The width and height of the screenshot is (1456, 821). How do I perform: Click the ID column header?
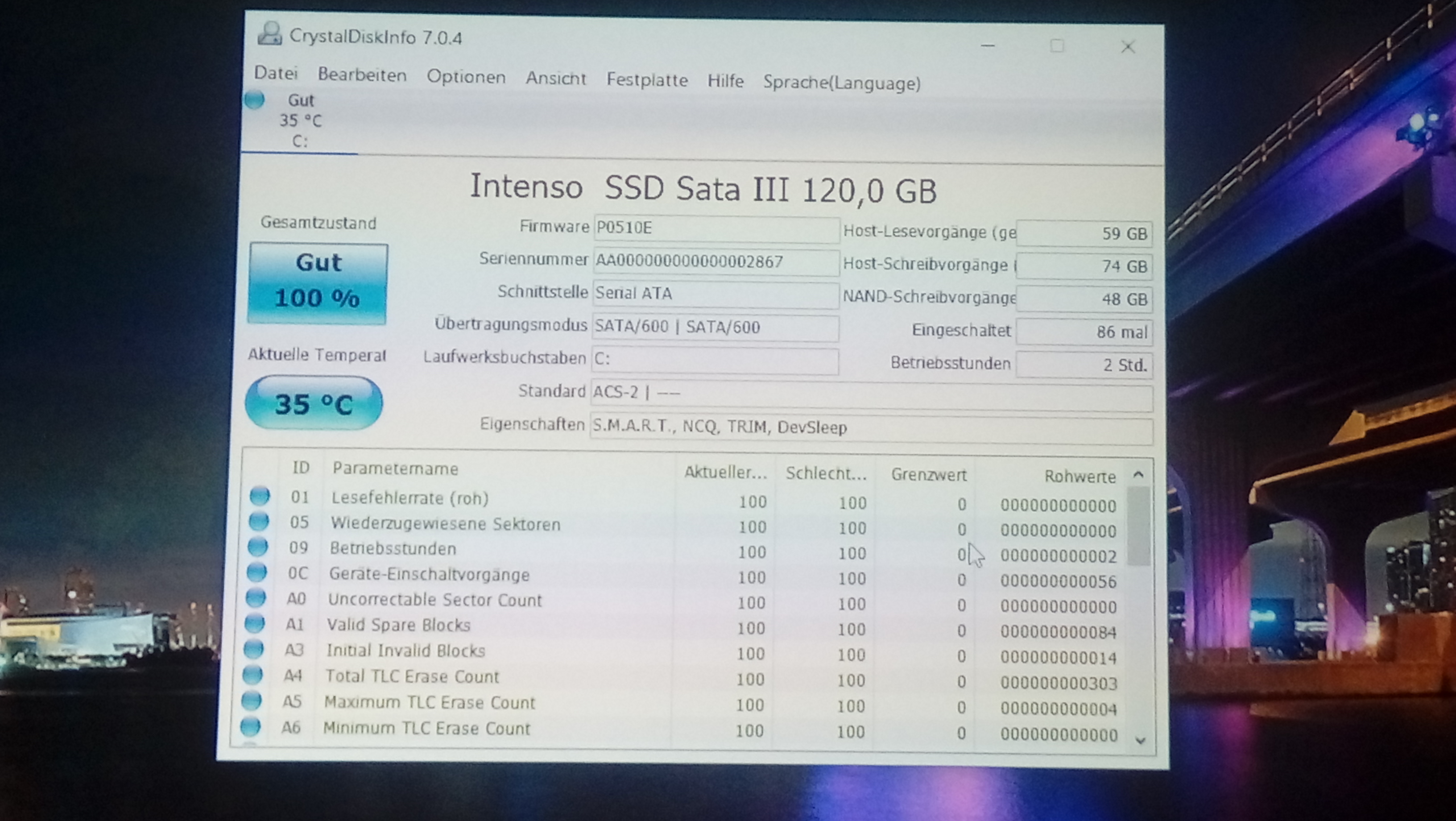(301, 468)
